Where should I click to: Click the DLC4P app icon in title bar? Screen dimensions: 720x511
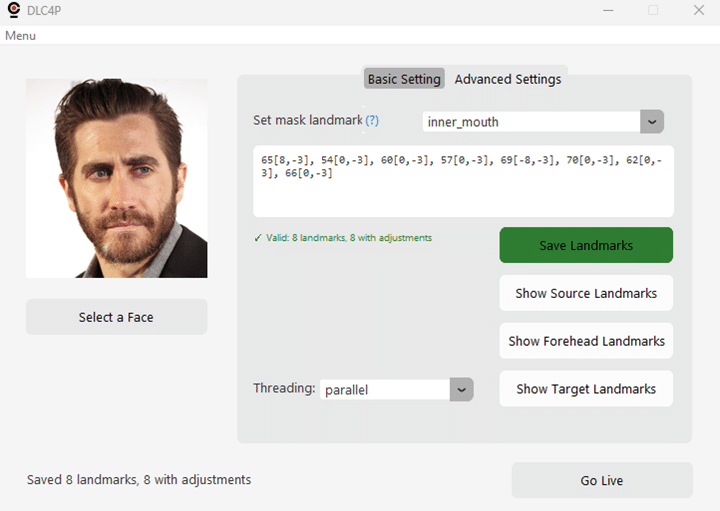click(x=14, y=10)
